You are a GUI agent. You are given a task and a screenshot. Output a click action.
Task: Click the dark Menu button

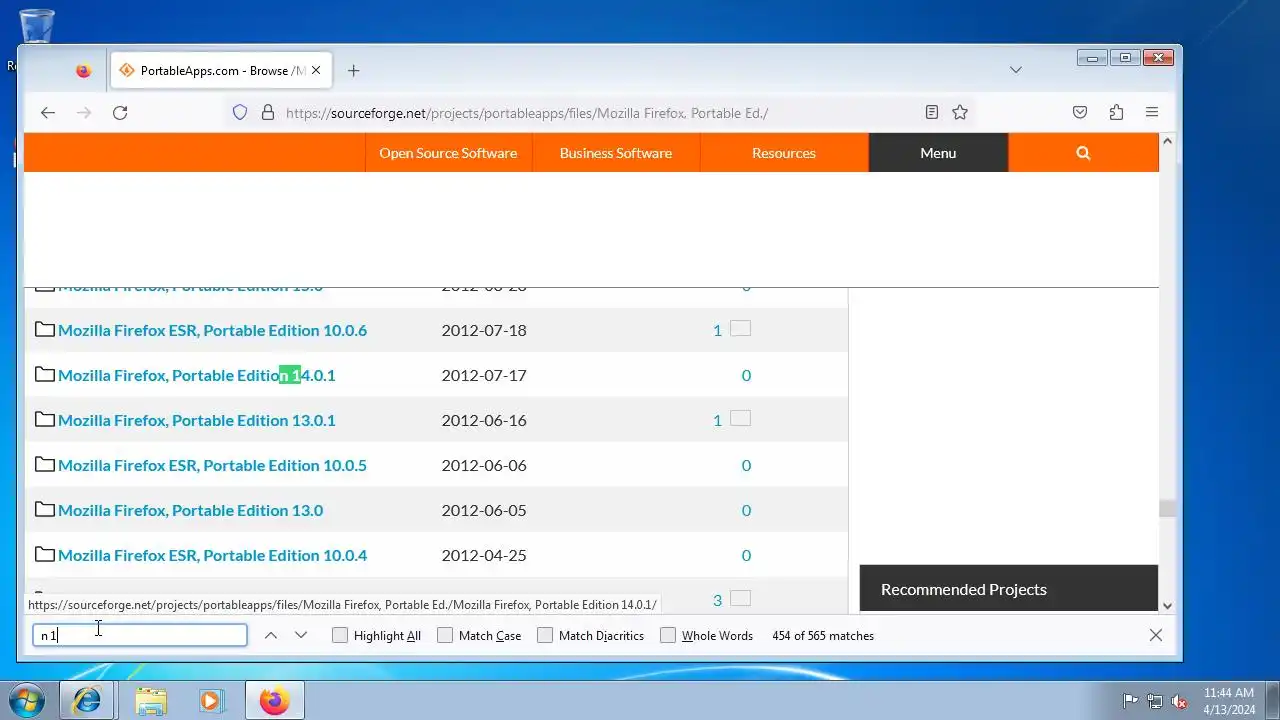938,153
